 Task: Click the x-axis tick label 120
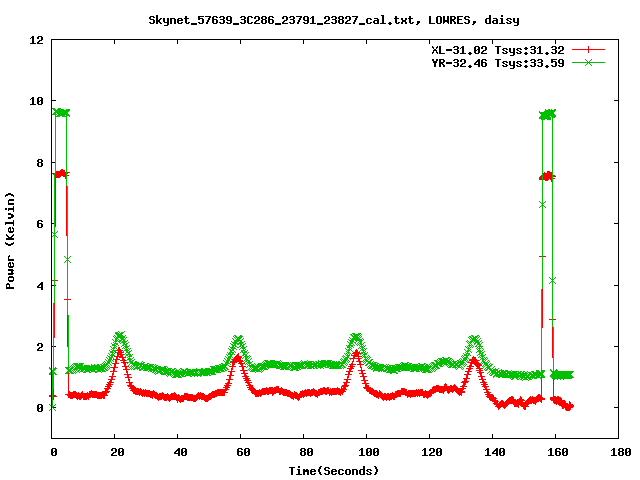[x=432, y=452]
